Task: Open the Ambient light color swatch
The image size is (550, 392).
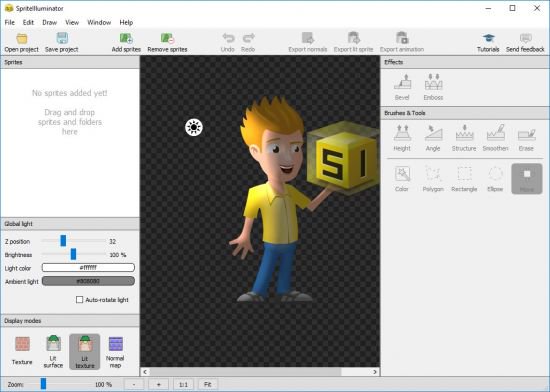Action: [88, 281]
